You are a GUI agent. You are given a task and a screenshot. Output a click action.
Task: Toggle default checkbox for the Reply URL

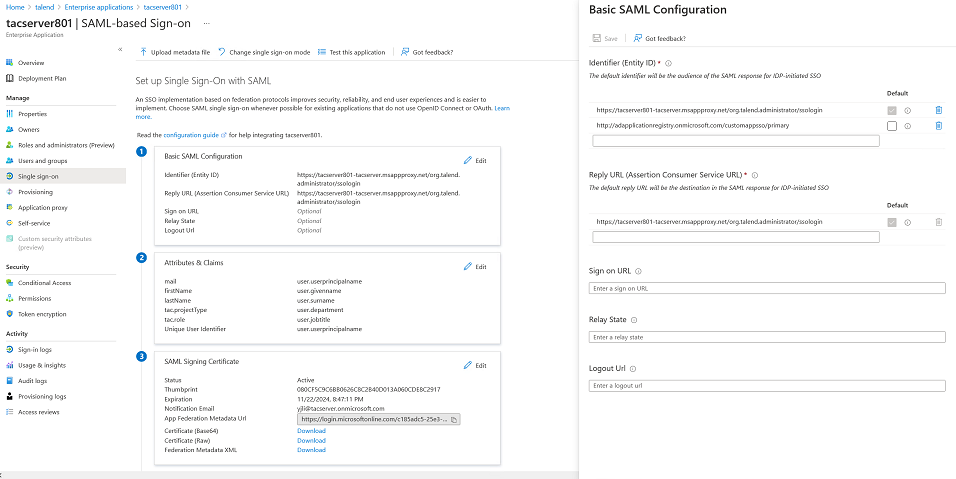click(x=892, y=222)
